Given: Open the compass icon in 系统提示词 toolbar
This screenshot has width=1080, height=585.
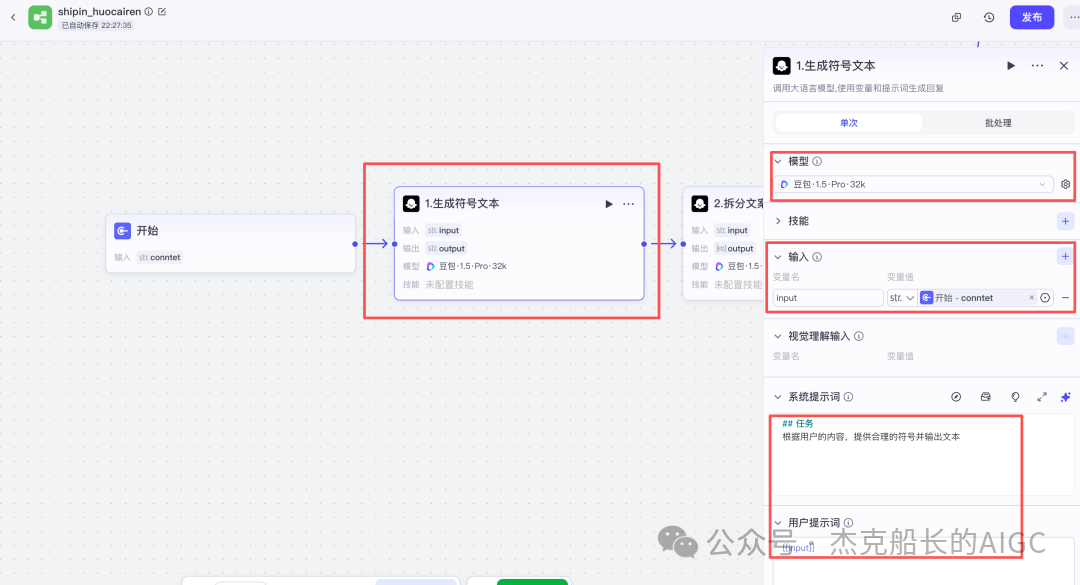Looking at the screenshot, I should (x=956, y=397).
